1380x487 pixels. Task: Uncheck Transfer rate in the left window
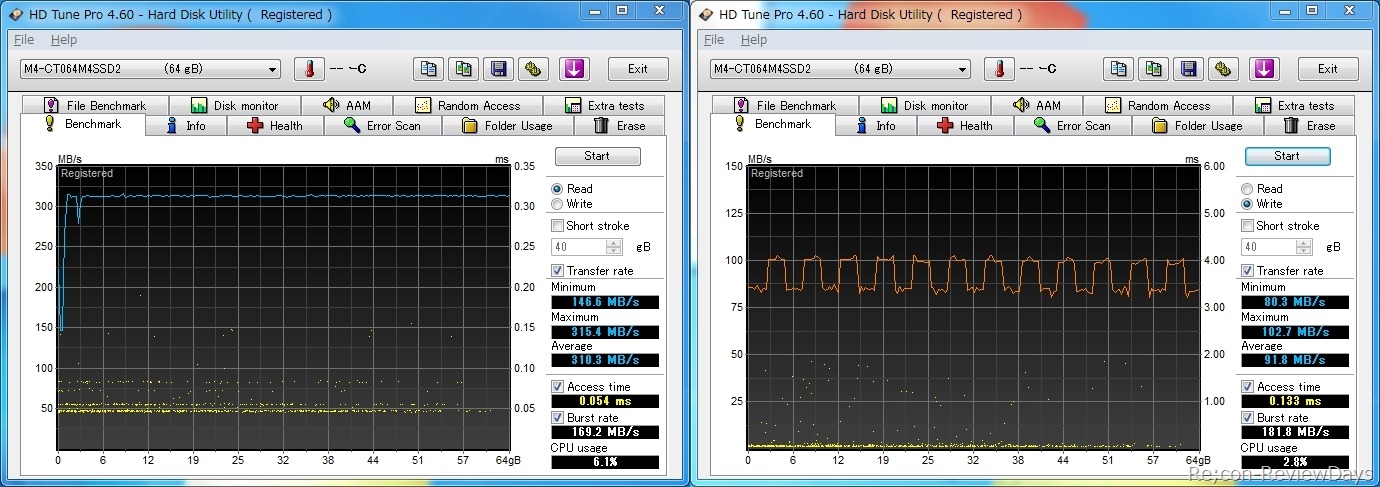tap(558, 271)
